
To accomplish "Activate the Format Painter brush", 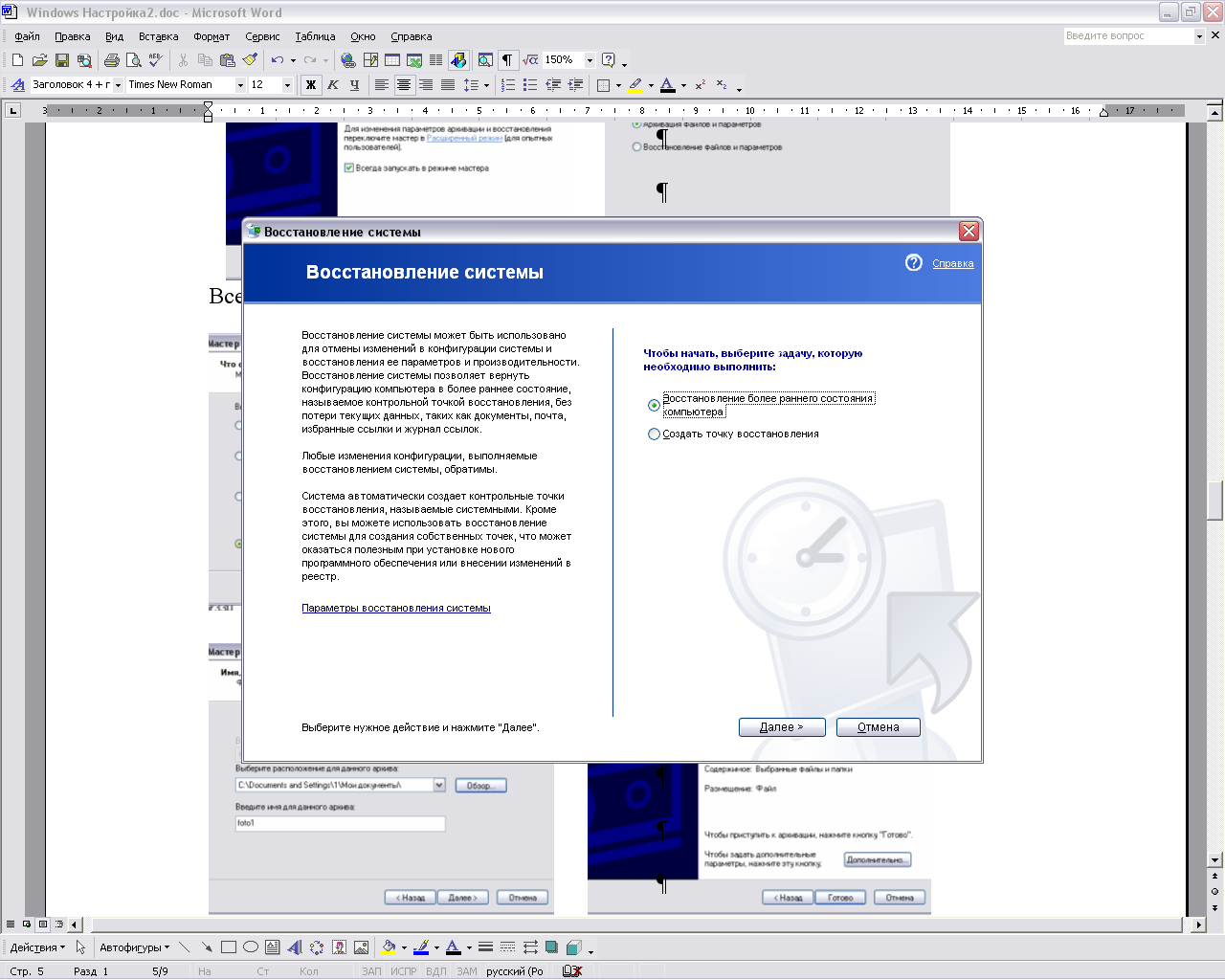I will click(x=250, y=60).
